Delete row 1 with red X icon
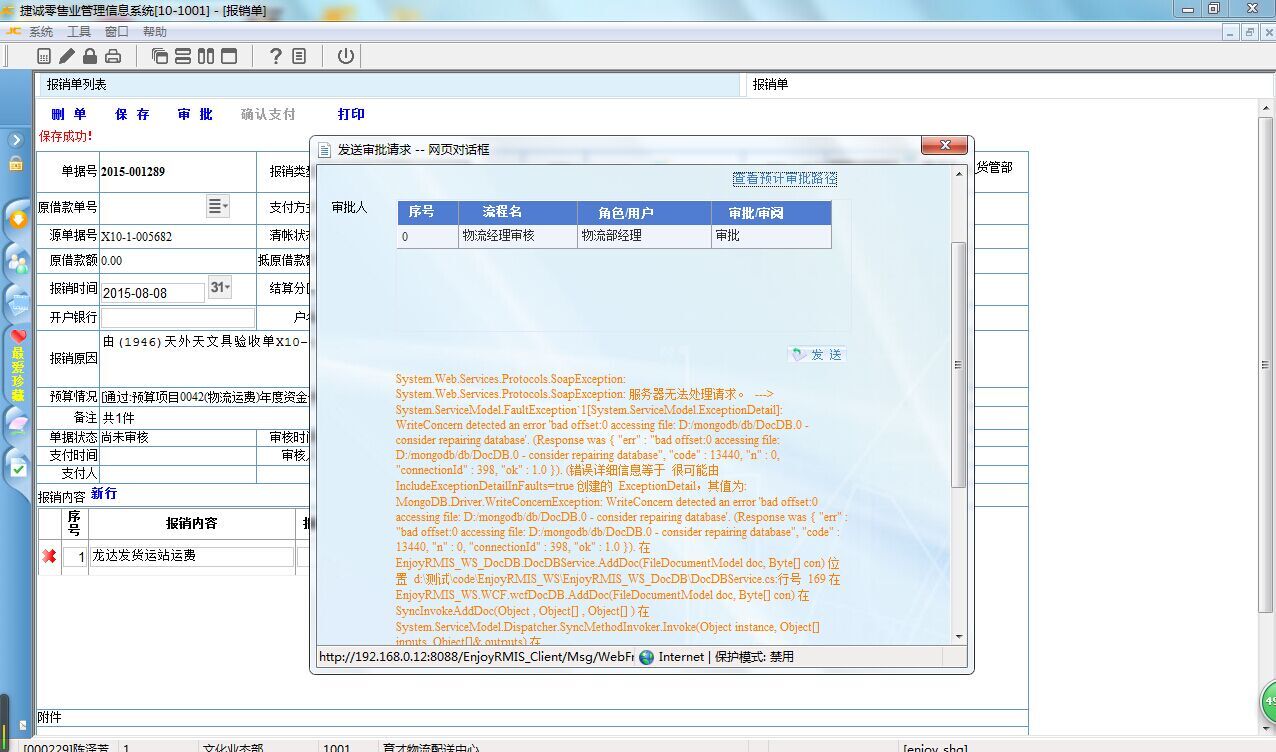Screen dimensions: 1276x752 click(49, 556)
